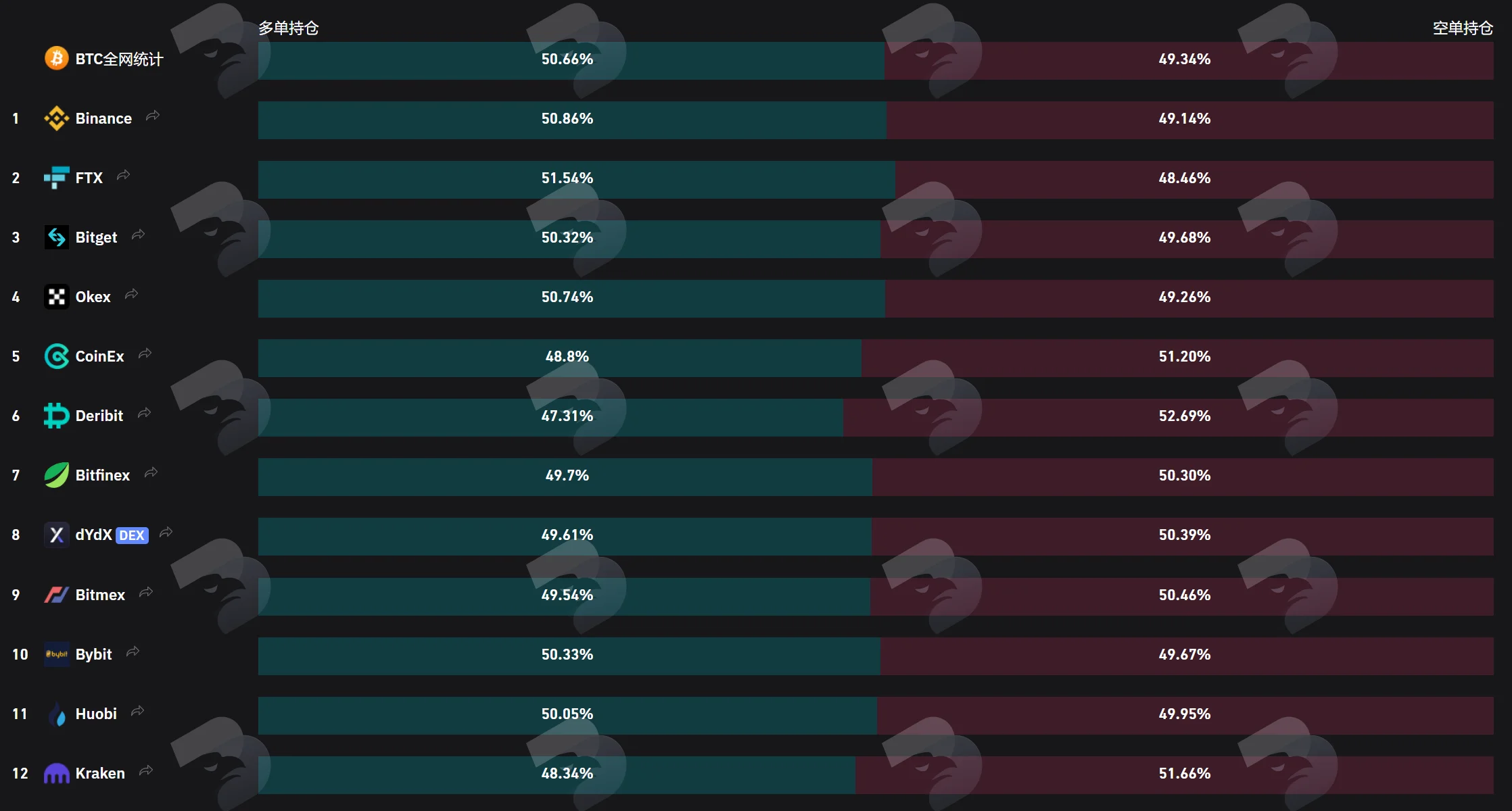
Task: Click the Huobi flame logo
Action: tap(57, 714)
